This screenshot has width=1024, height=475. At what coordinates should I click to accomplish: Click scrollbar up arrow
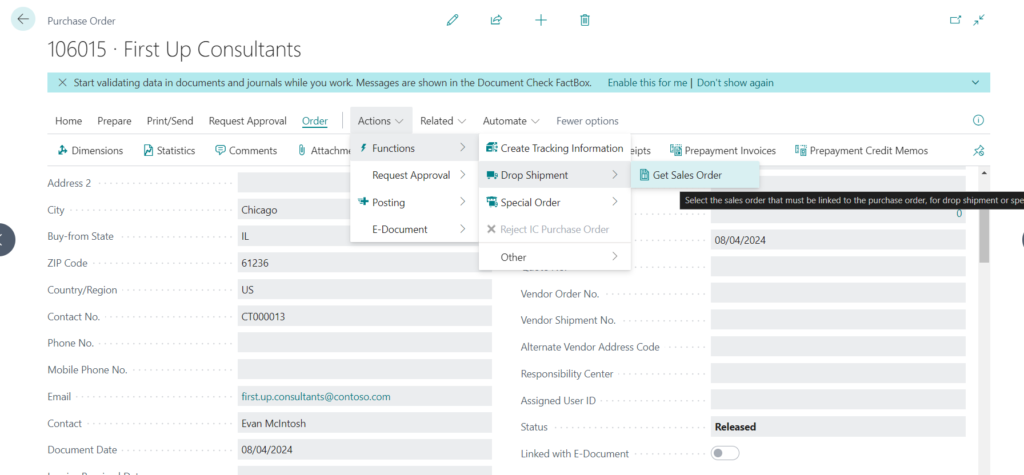click(984, 172)
